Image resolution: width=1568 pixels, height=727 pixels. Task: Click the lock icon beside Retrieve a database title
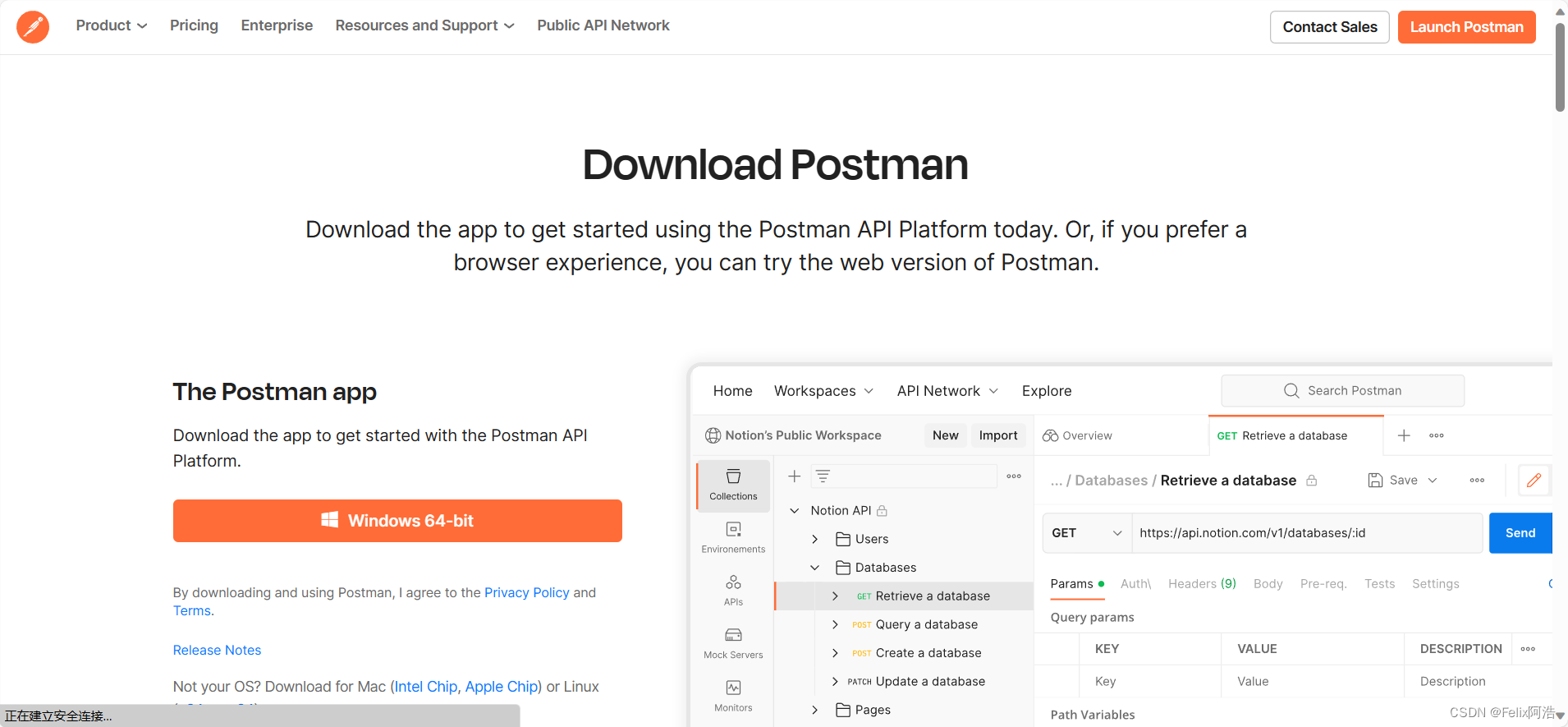tap(1311, 481)
